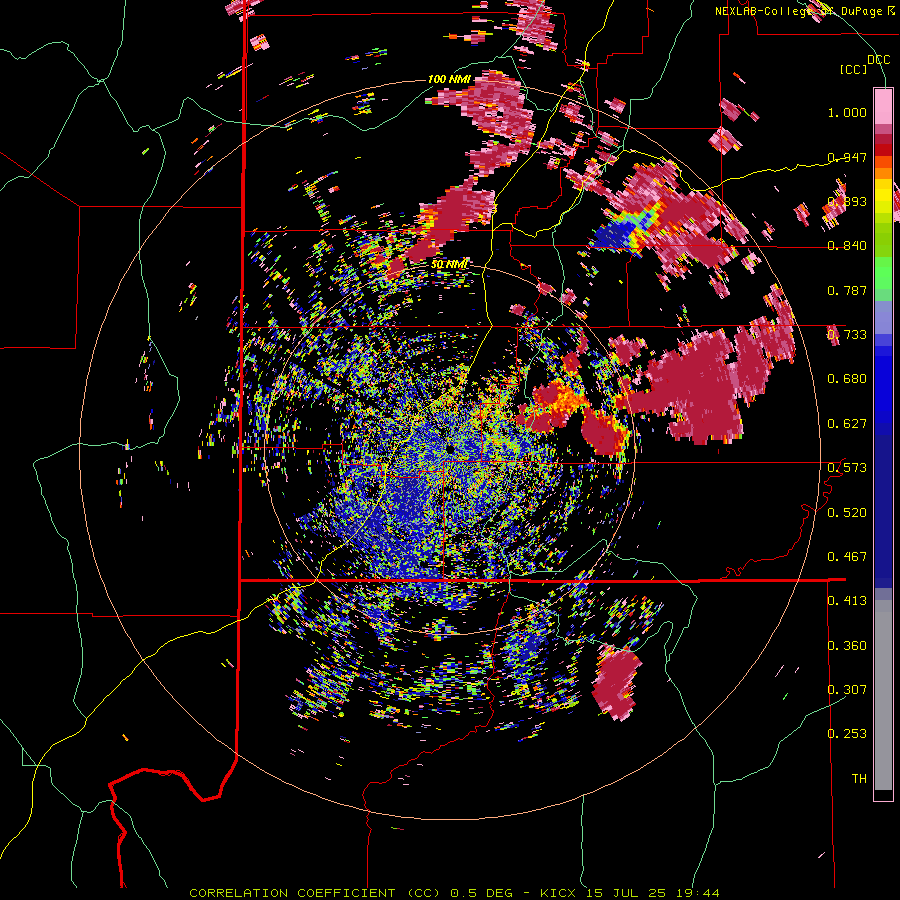
Task: Pick the light pink top color bar segment
Action: tap(883, 106)
